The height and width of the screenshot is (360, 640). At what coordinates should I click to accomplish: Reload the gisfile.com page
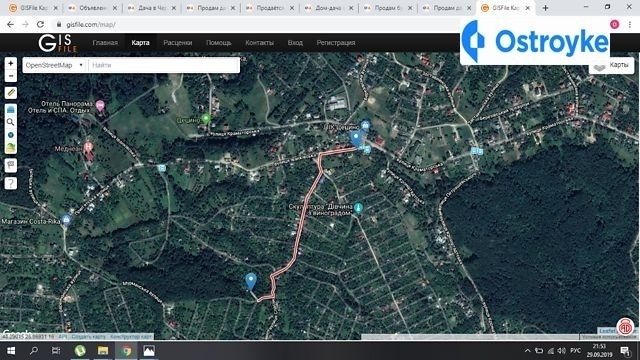point(40,24)
